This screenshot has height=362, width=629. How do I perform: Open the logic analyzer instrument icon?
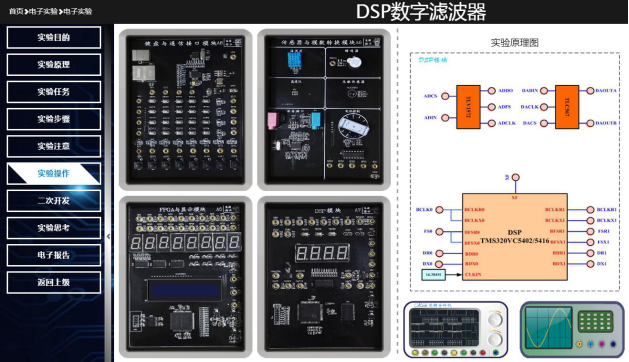click(456, 329)
